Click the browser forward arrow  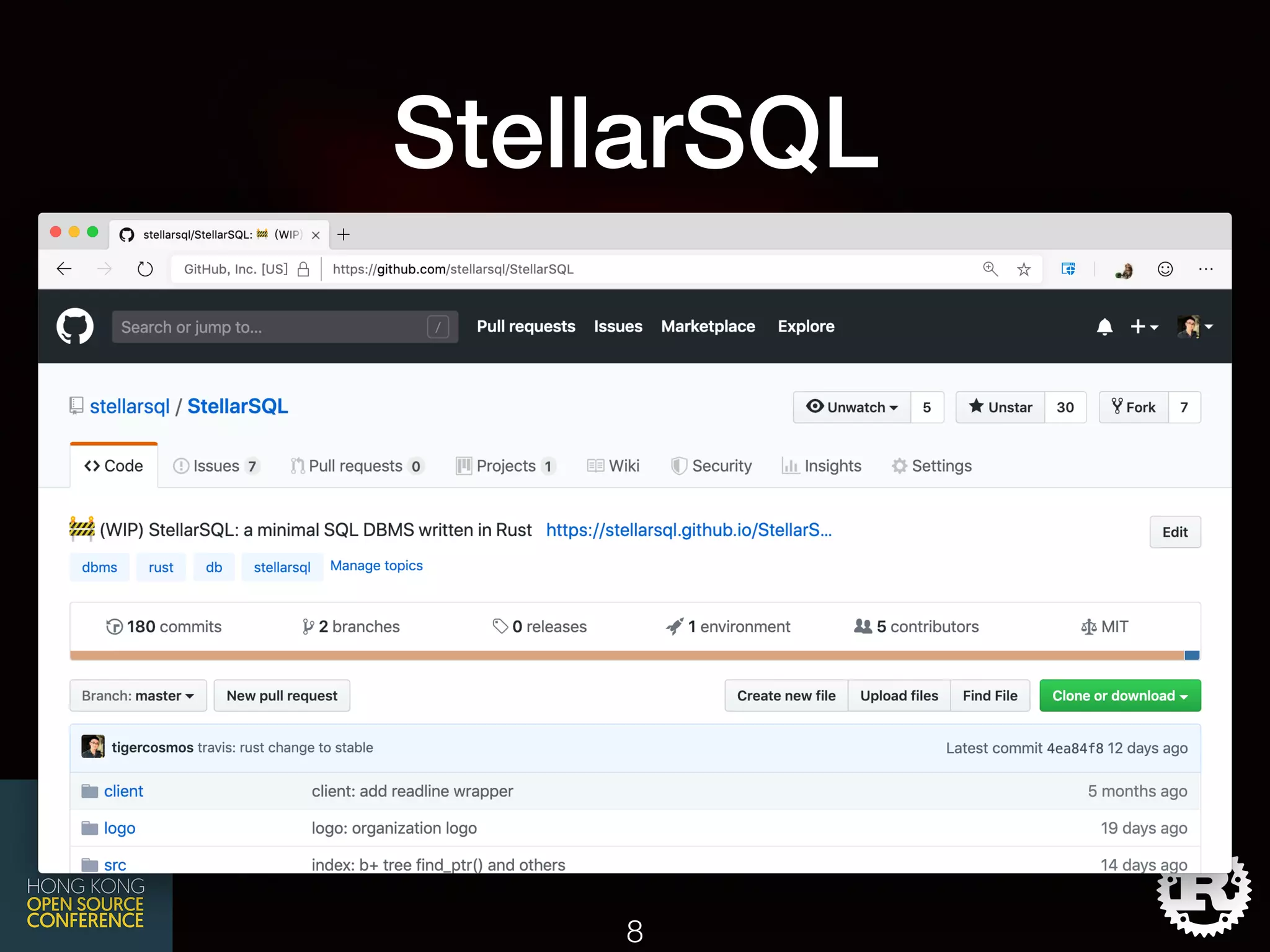[104, 269]
